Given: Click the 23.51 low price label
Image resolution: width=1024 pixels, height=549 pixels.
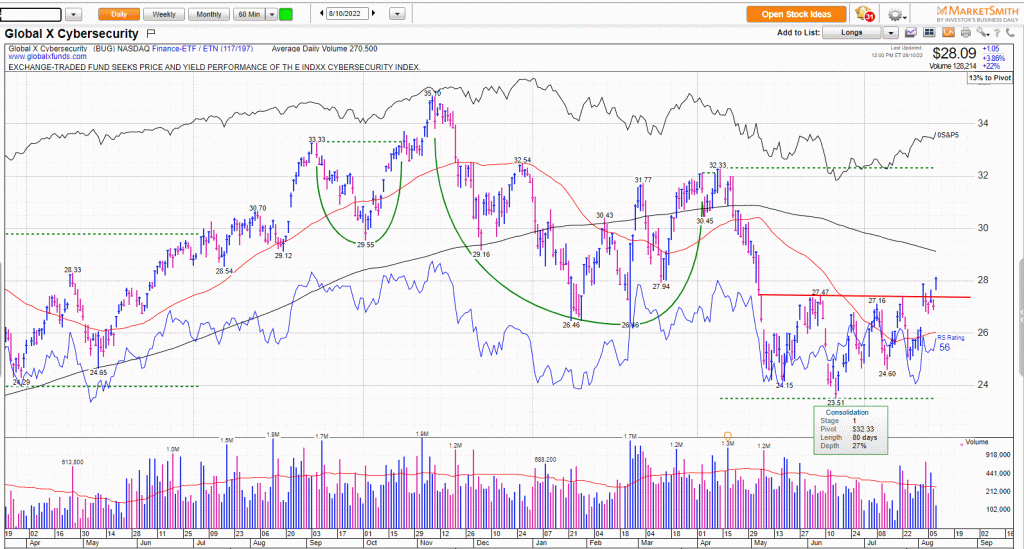Looking at the screenshot, I should coord(836,403).
